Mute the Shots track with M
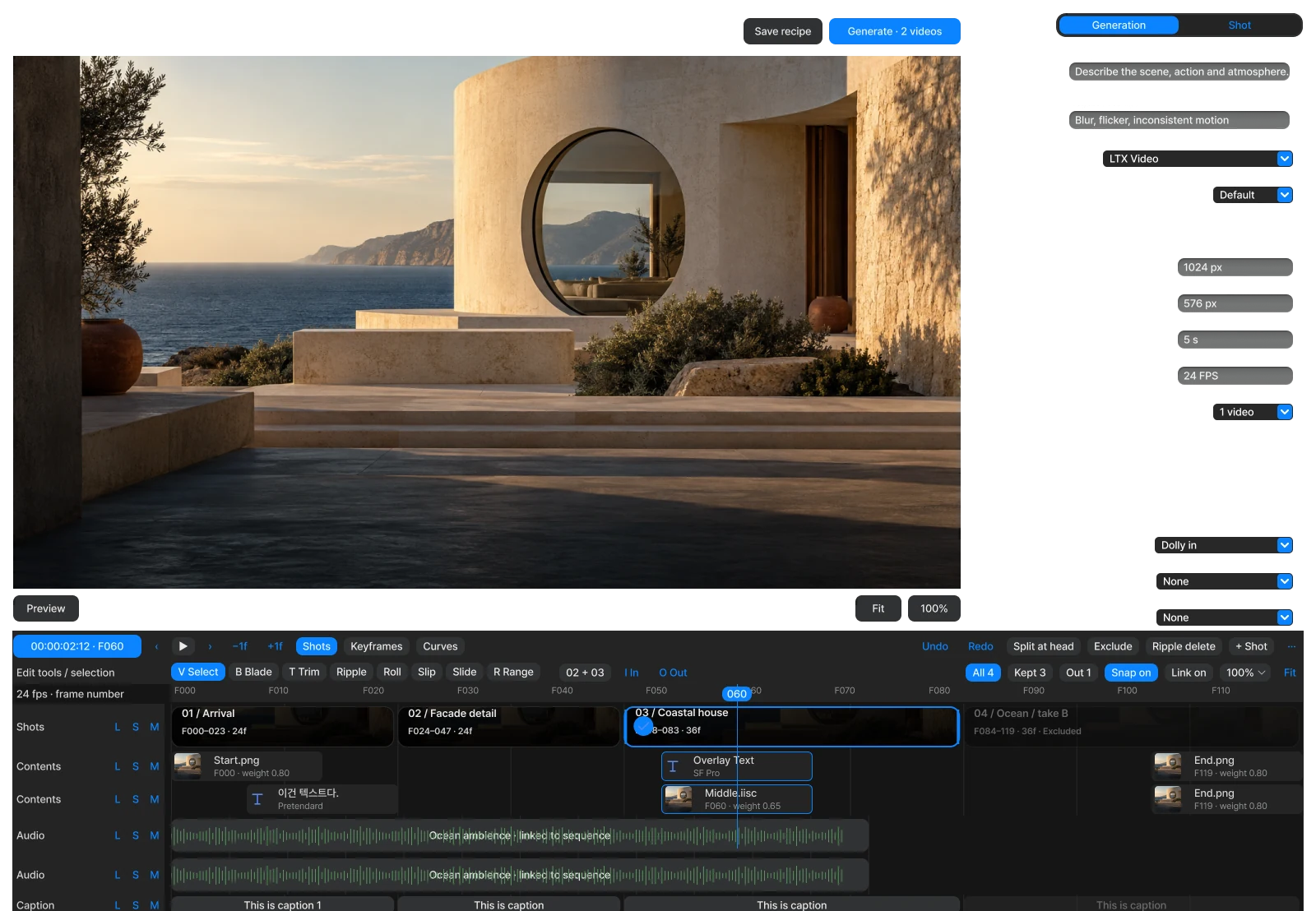Image resolution: width=1316 pixels, height=911 pixels. click(x=155, y=727)
